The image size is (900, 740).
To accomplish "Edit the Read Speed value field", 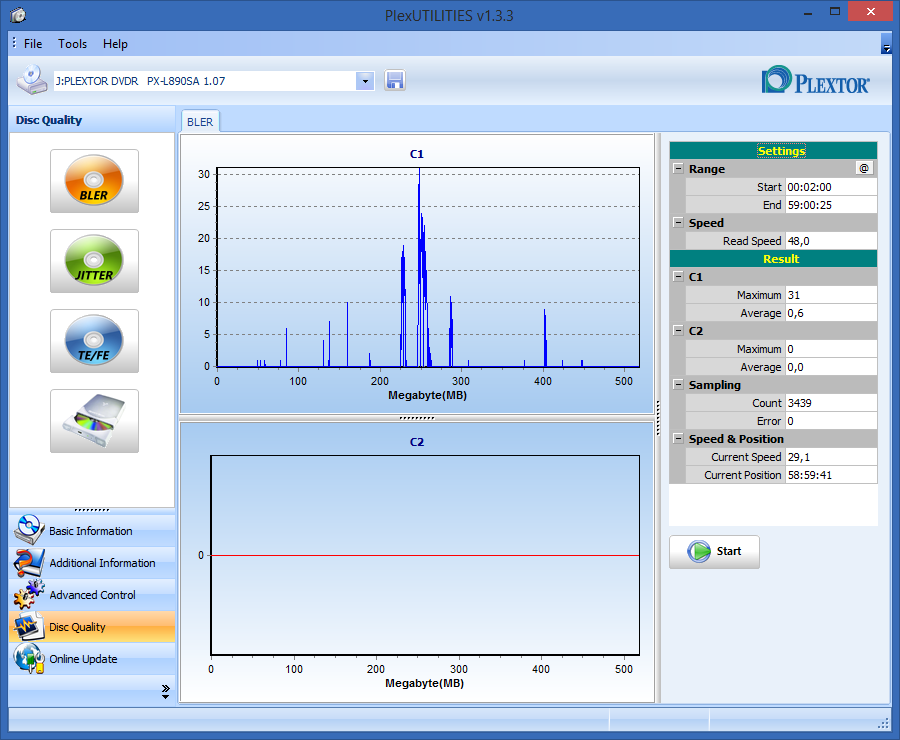I will pos(831,241).
